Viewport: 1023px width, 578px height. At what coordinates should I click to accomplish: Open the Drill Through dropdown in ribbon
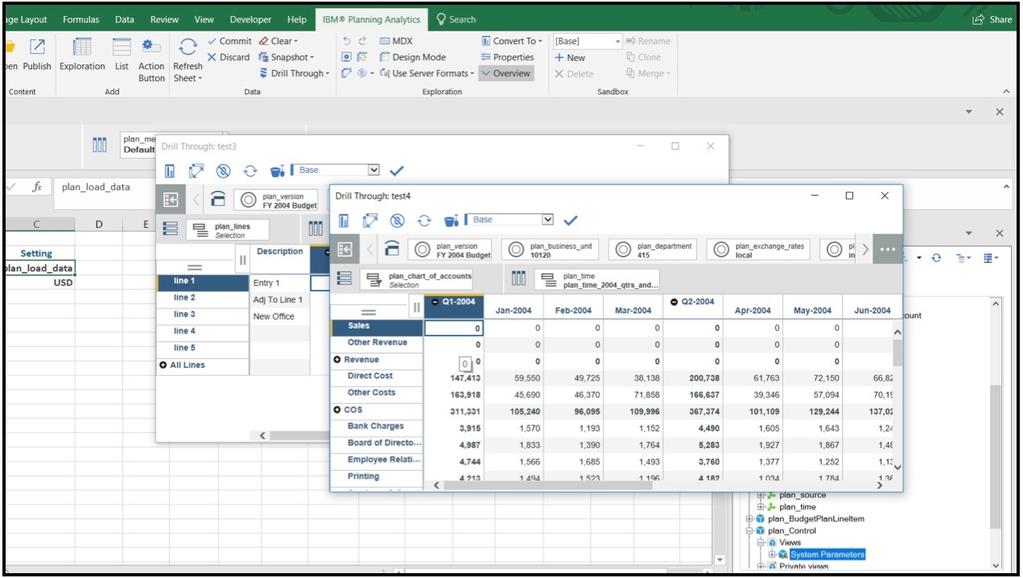coord(295,74)
